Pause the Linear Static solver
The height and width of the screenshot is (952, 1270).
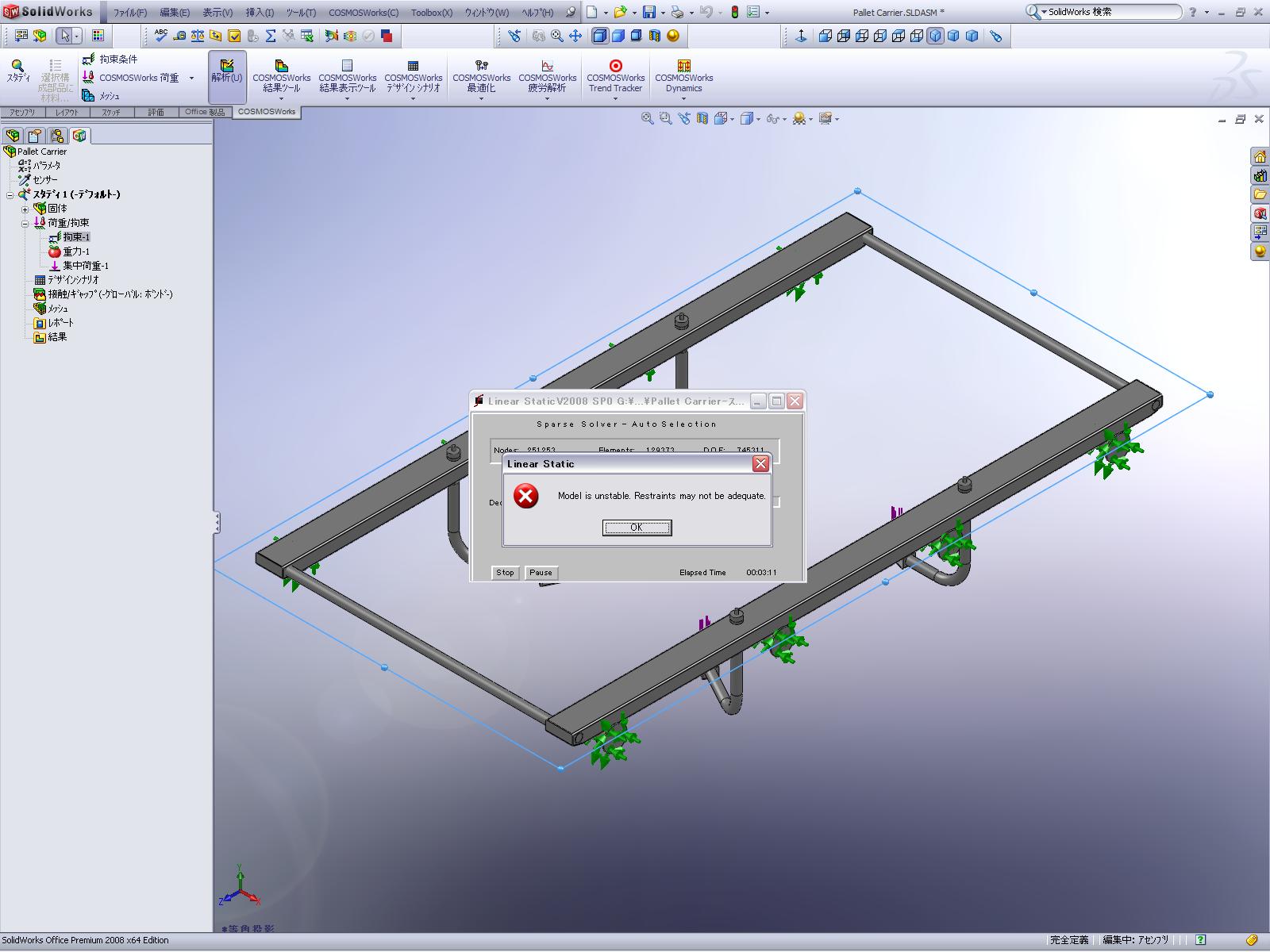541,572
